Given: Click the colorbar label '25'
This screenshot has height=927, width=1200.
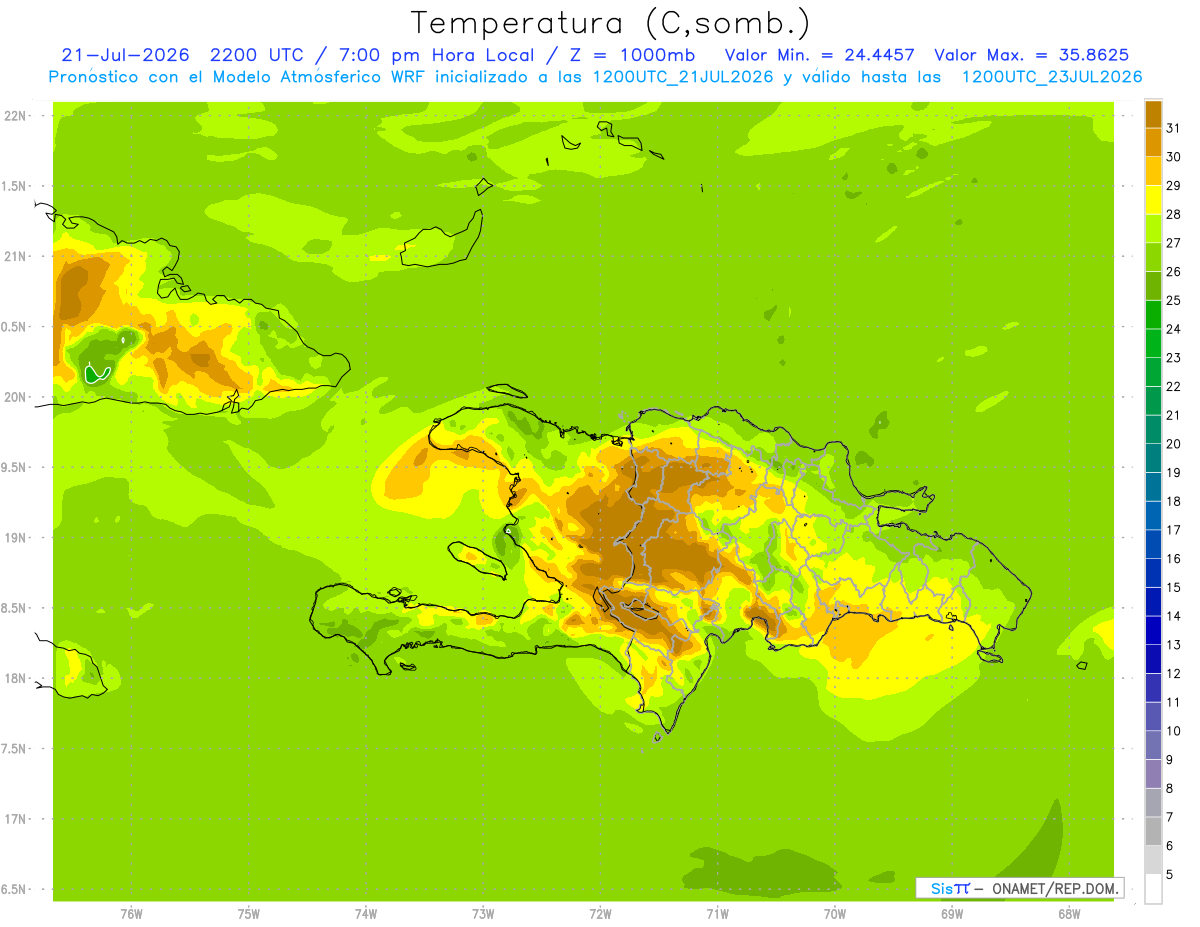Looking at the screenshot, I should [1174, 300].
